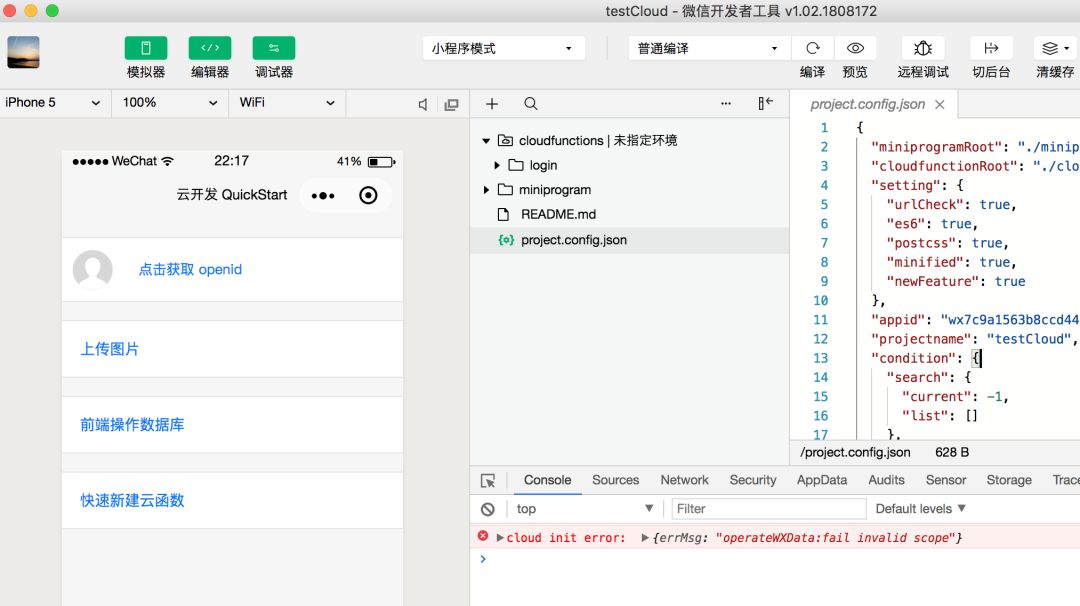The height and width of the screenshot is (606, 1080).
Task: Click the "projectname" key in editor
Action: tap(920, 339)
